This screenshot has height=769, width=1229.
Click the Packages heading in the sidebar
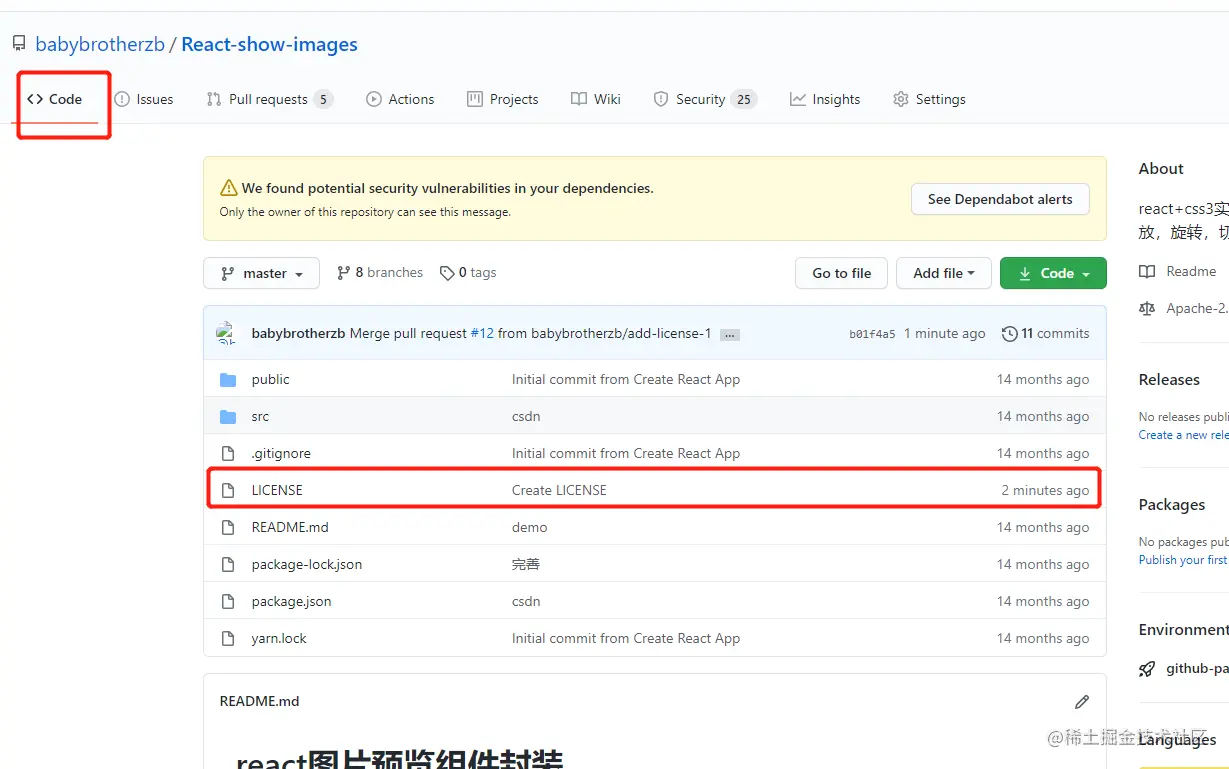(1172, 504)
